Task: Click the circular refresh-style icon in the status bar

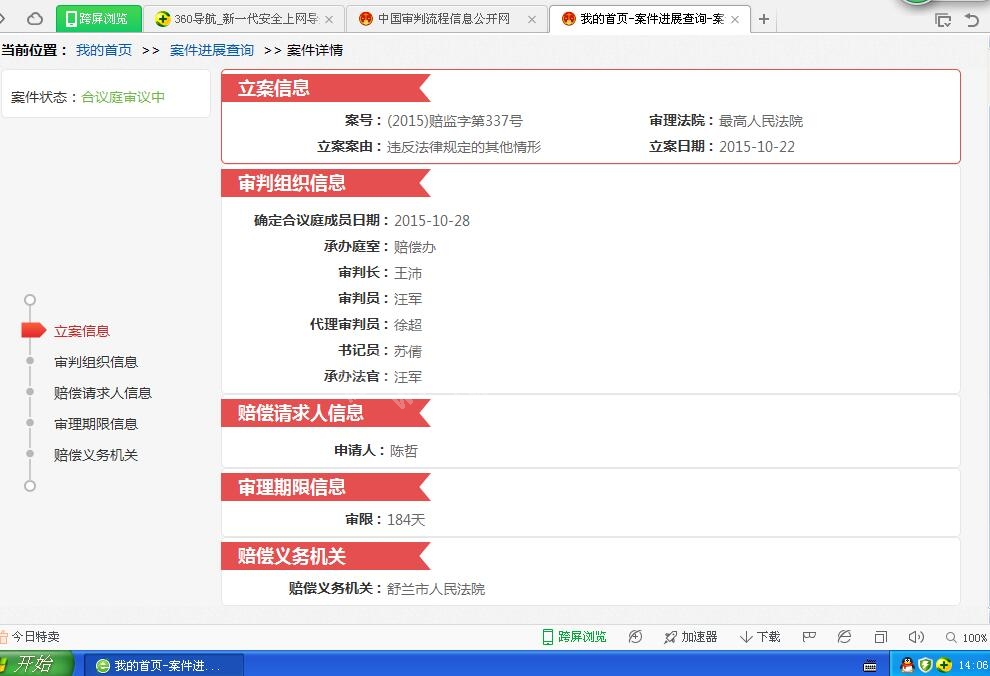Action: tap(635, 637)
